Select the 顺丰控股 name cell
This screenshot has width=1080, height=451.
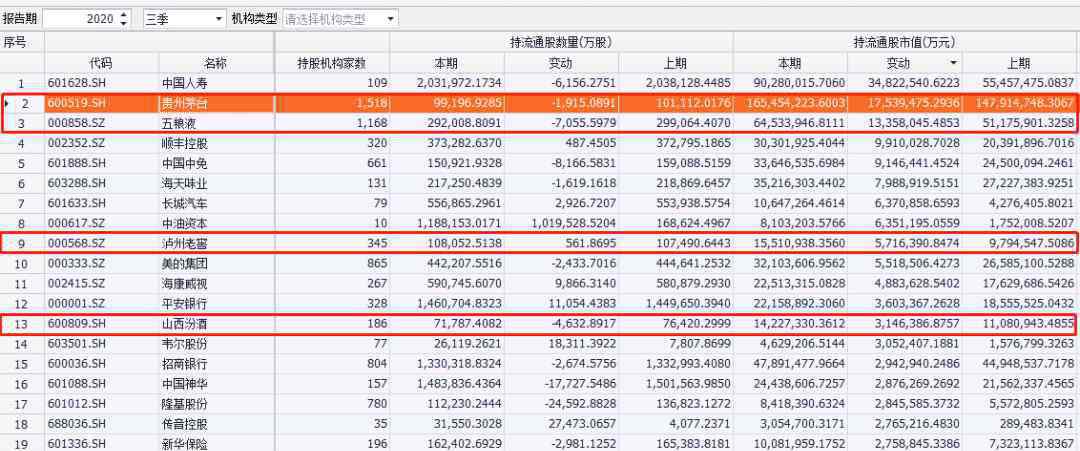pyautogui.click(x=216, y=144)
